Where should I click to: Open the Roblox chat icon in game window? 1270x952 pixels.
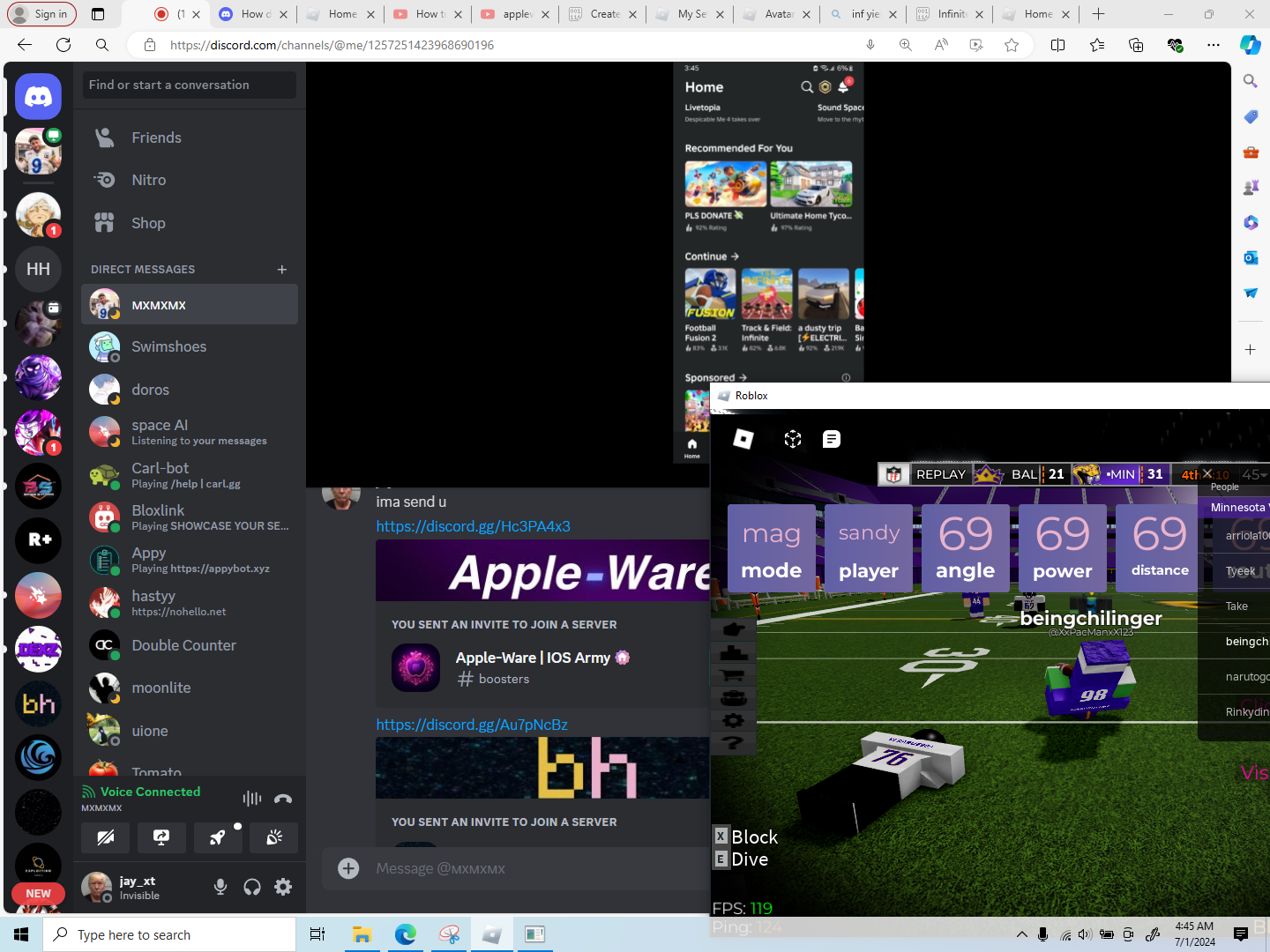pyautogui.click(x=832, y=439)
